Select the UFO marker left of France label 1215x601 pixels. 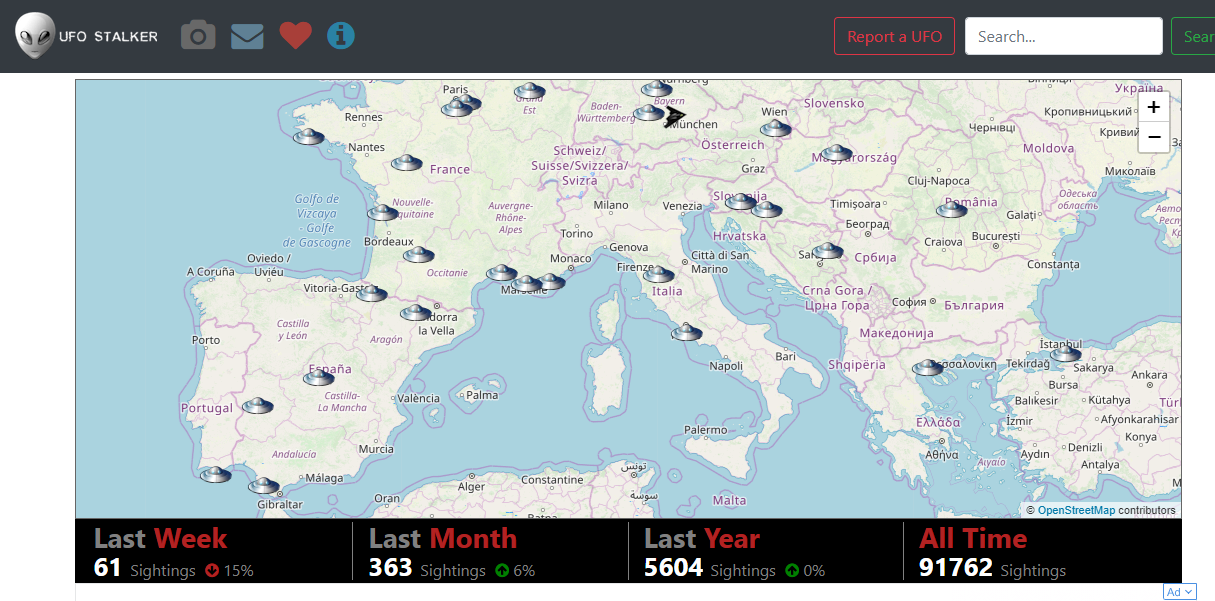[406, 162]
